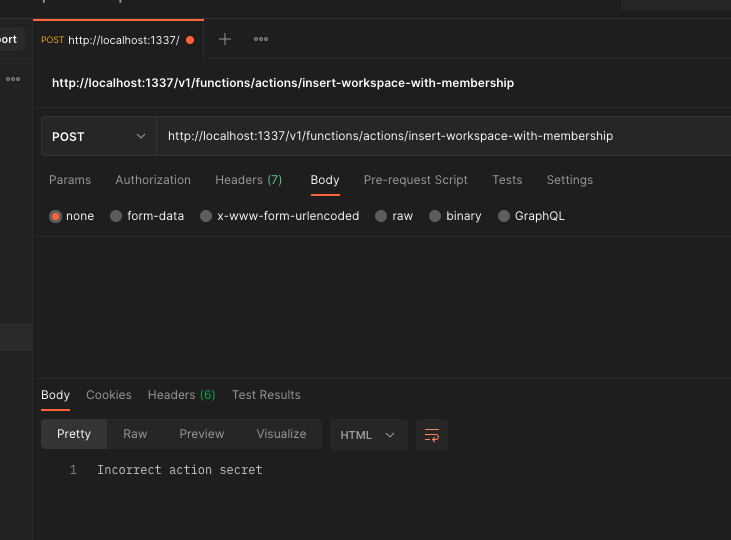Viewport: 731px width, 540px height.
Task: Select the POST localhost:1337 request tab
Action: pyautogui.click(x=118, y=40)
